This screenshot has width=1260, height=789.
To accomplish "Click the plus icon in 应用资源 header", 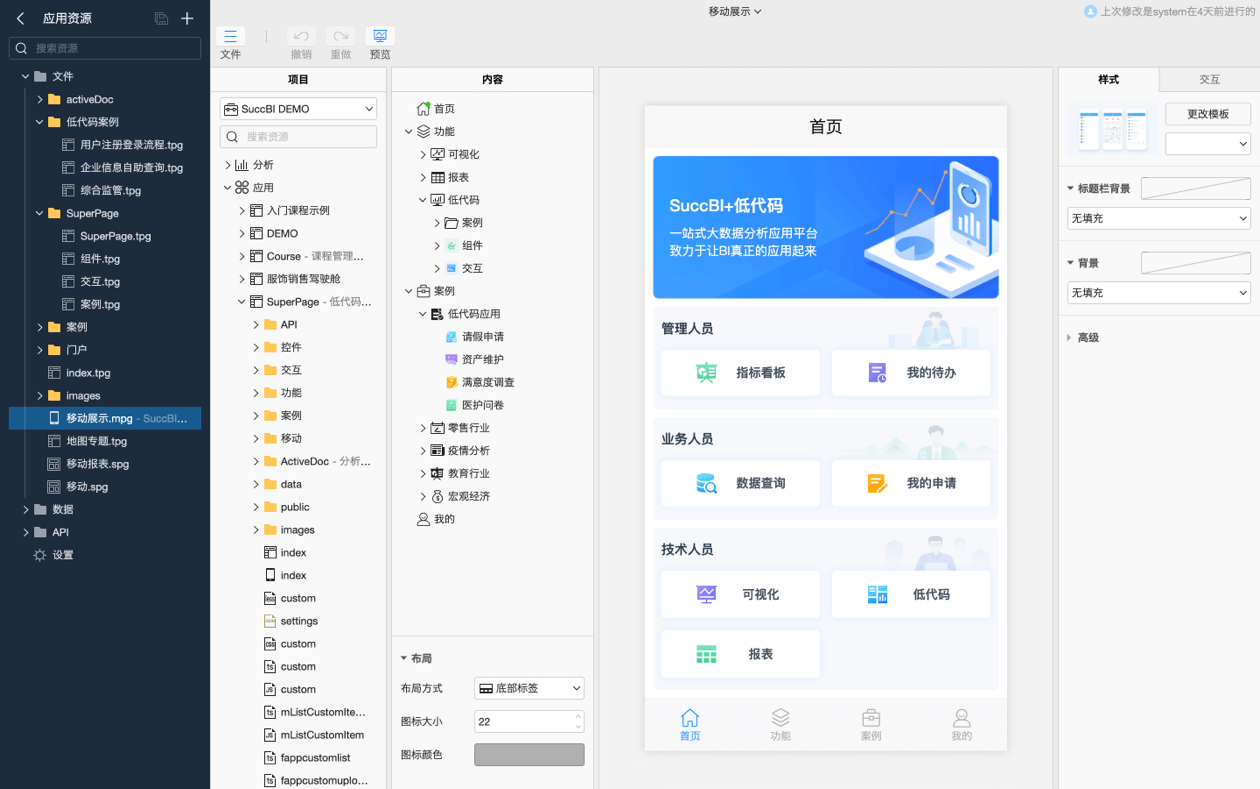I will [187, 18].
